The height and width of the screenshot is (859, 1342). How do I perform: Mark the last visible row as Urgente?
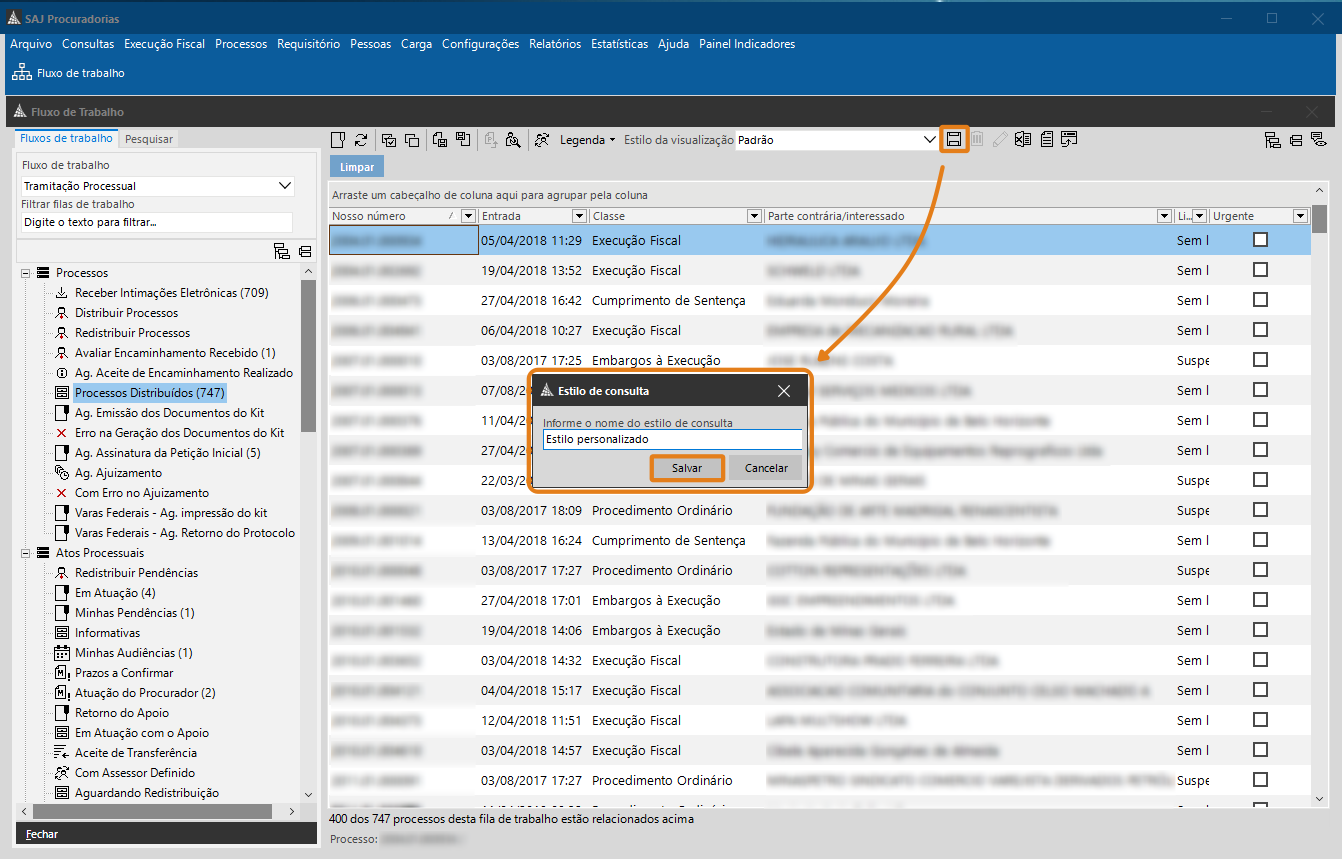point(1260,780)
